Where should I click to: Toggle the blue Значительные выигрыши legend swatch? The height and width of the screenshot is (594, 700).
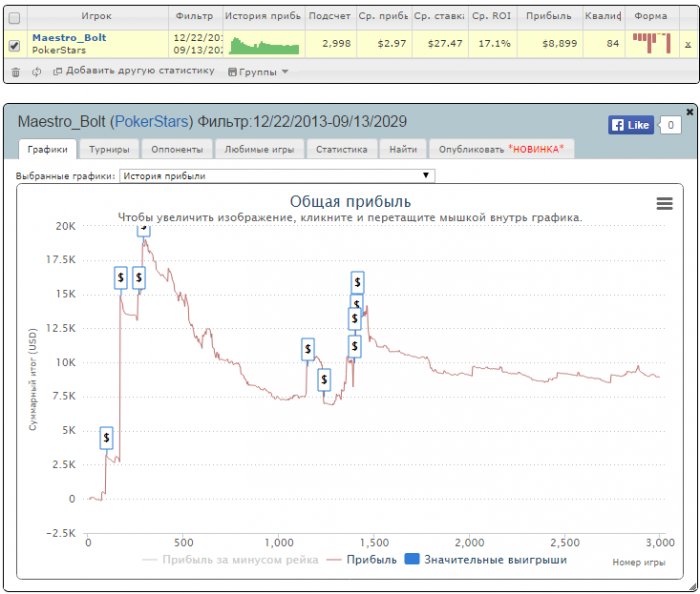[x=412, y=559]
